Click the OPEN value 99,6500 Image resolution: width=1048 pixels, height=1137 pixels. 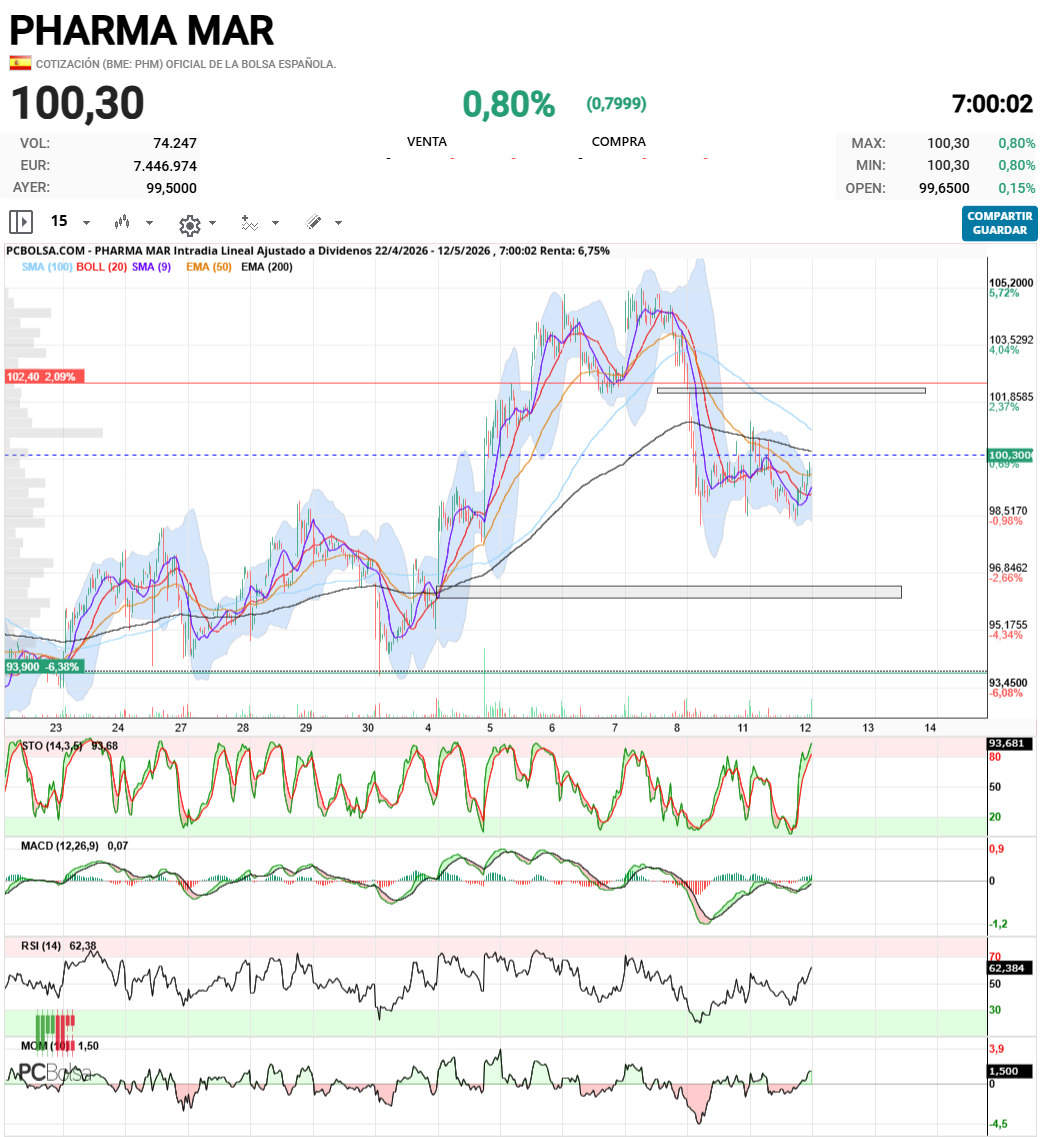click(x=944, y=188)
